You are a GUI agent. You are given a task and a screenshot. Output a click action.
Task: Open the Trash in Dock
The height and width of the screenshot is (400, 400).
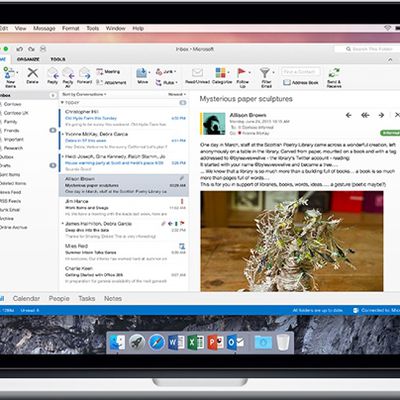283,342
